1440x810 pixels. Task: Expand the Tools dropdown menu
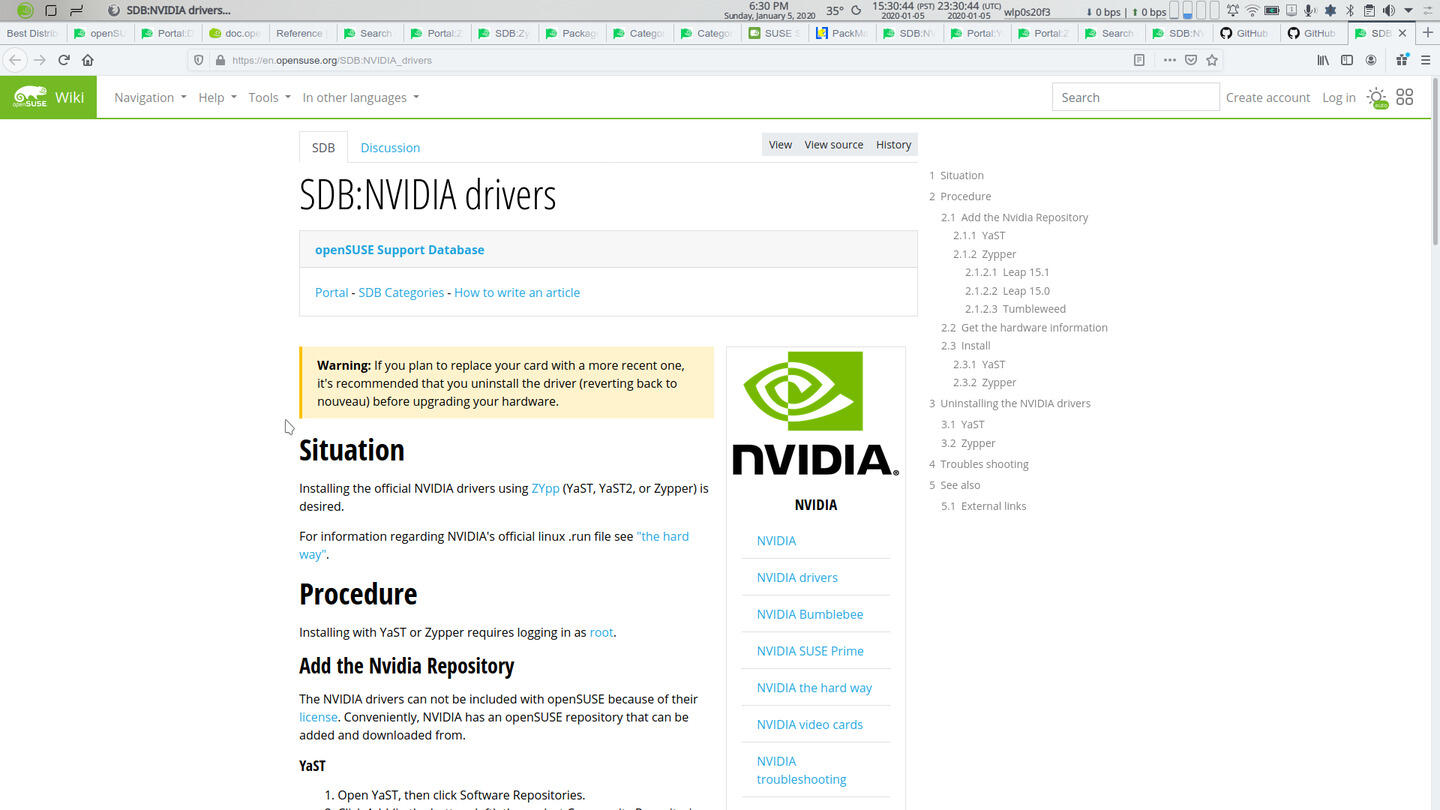point(269,97)
